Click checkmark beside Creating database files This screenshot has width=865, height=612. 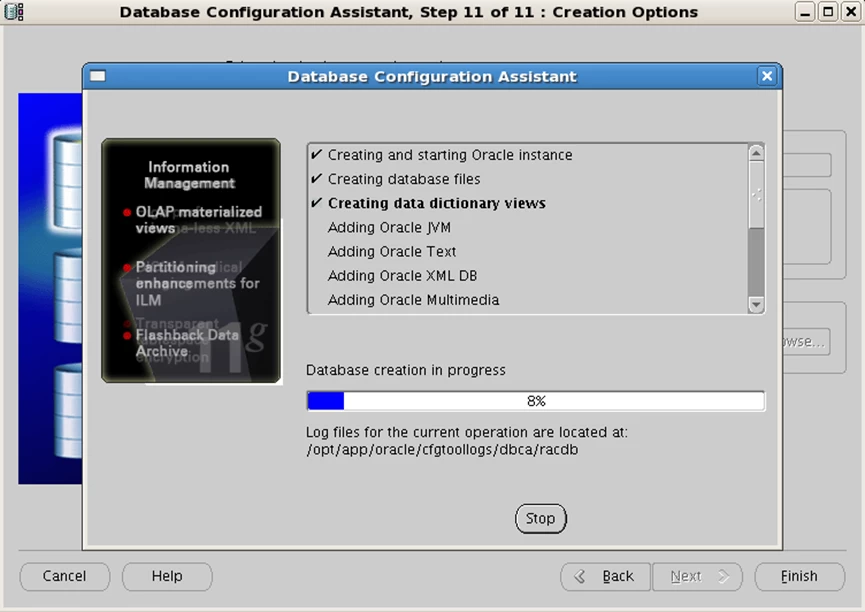(x=316, y=179)
